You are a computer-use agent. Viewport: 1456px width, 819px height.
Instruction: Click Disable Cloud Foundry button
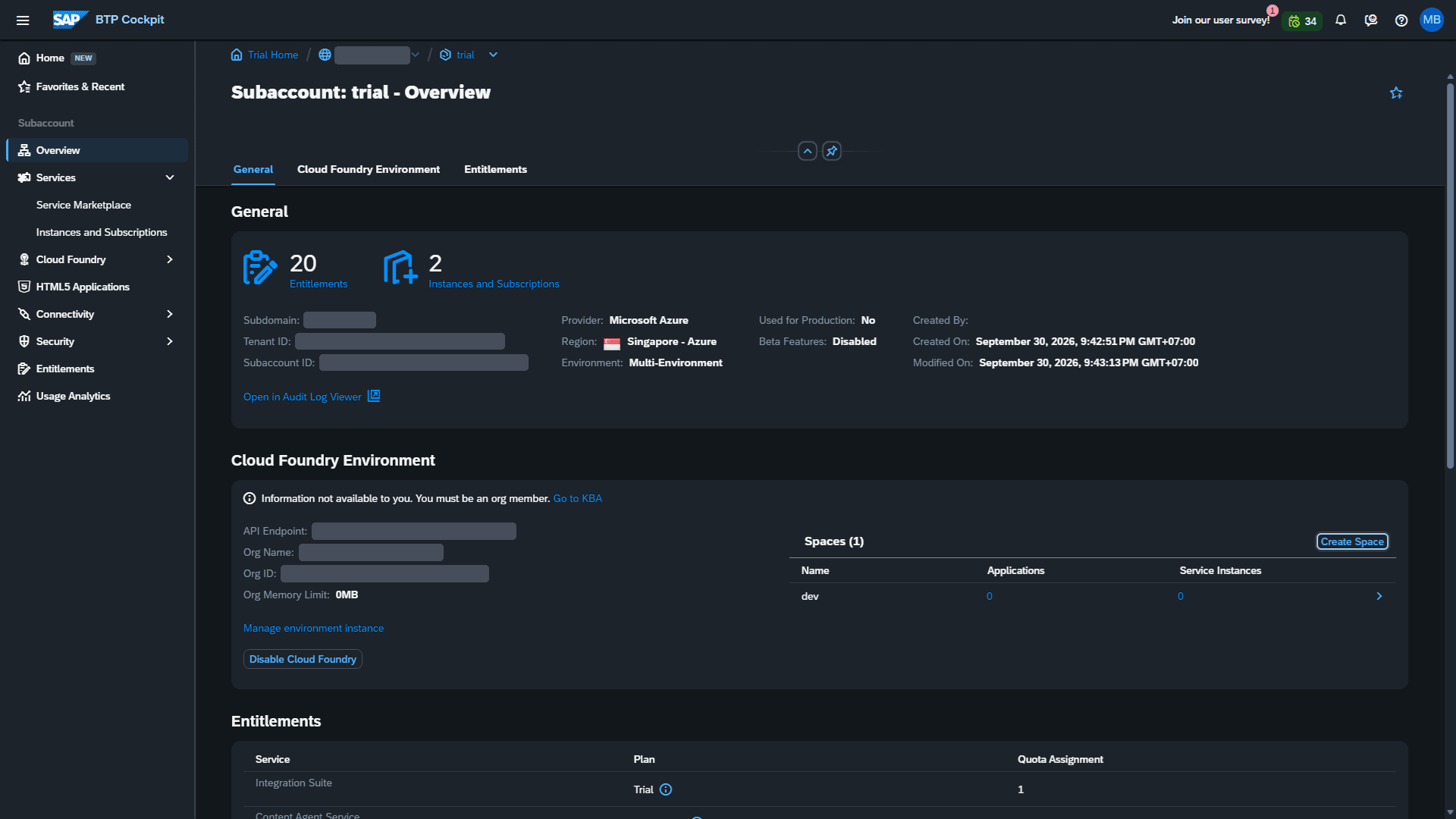(x=303, y=659)
